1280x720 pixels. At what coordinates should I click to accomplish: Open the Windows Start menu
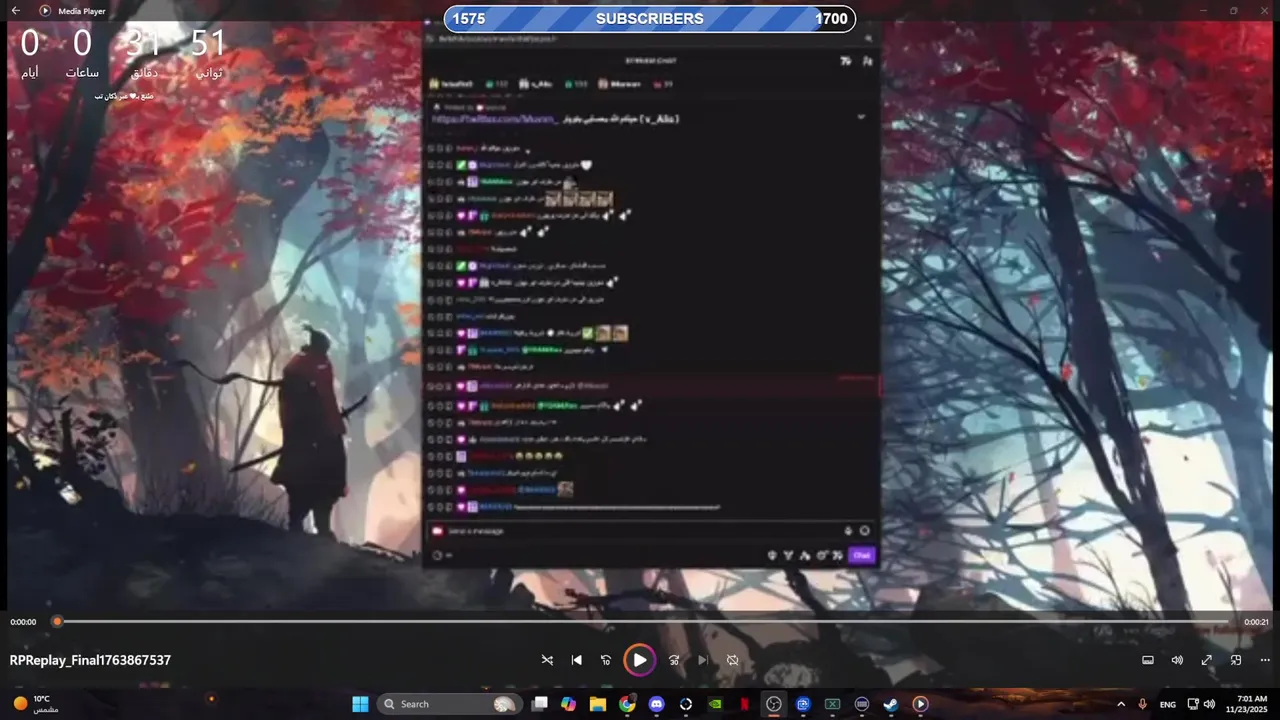[360, 704]
